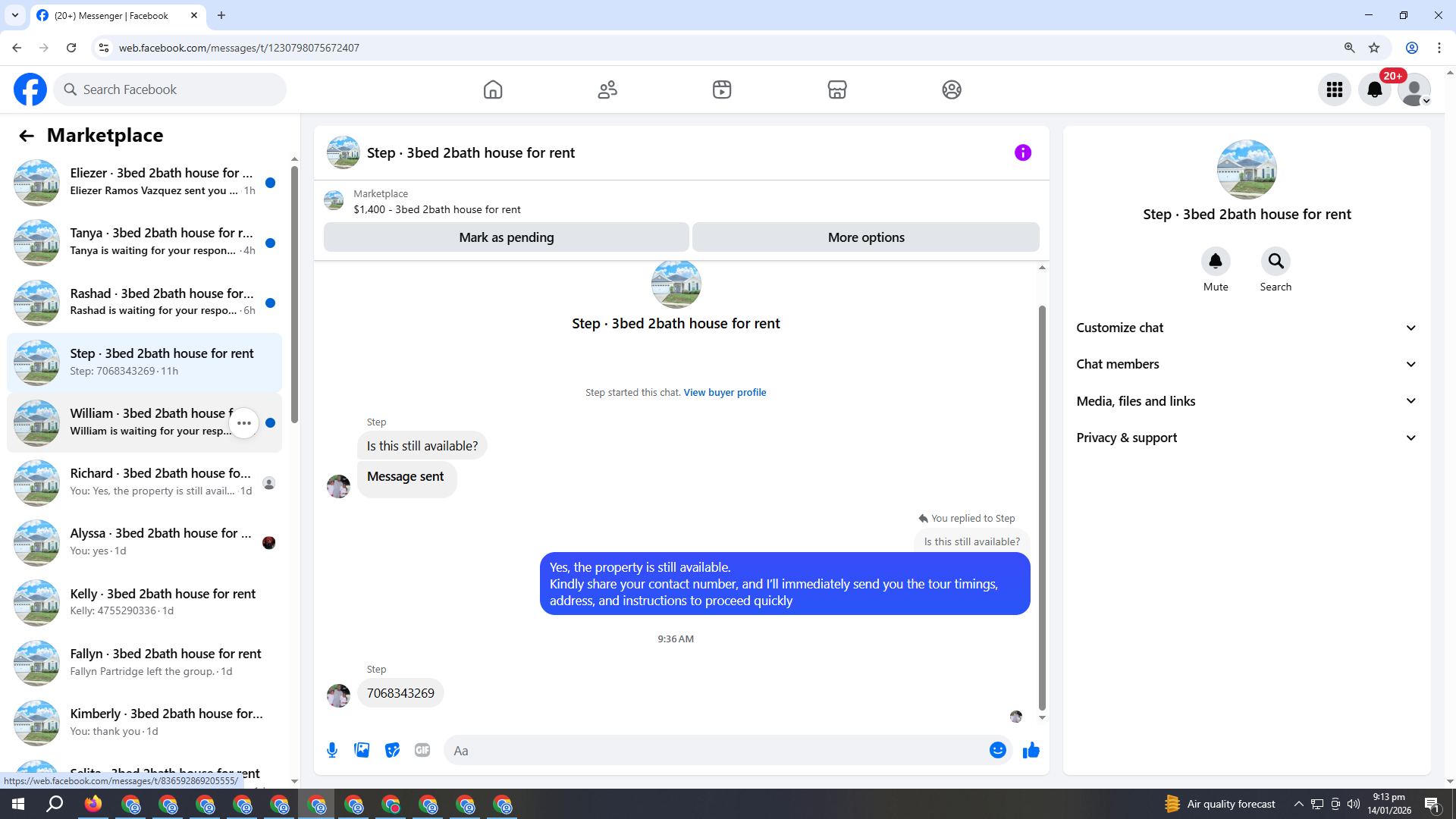Screen dimensions: 1456x819
Task: Click the purple conversation information icon
Action: [1022, 153]
